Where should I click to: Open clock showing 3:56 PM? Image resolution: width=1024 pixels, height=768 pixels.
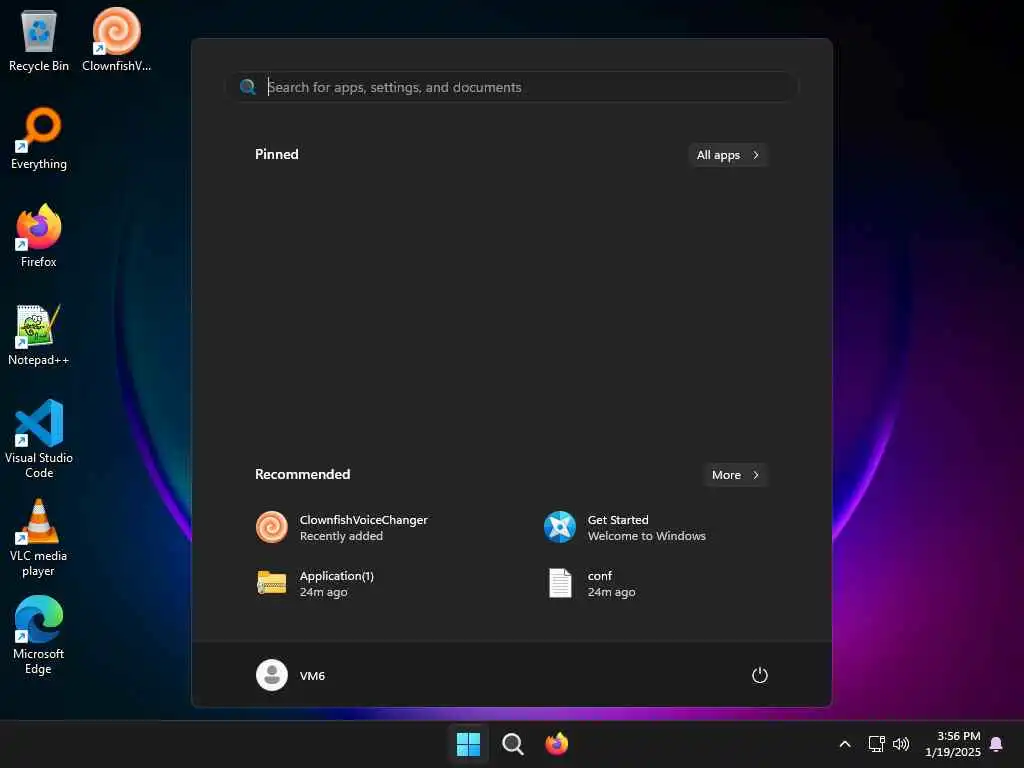pos(953,744)
